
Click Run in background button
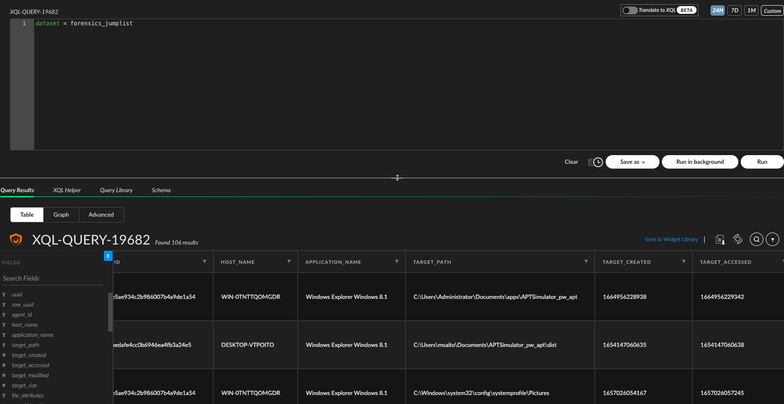700,162
